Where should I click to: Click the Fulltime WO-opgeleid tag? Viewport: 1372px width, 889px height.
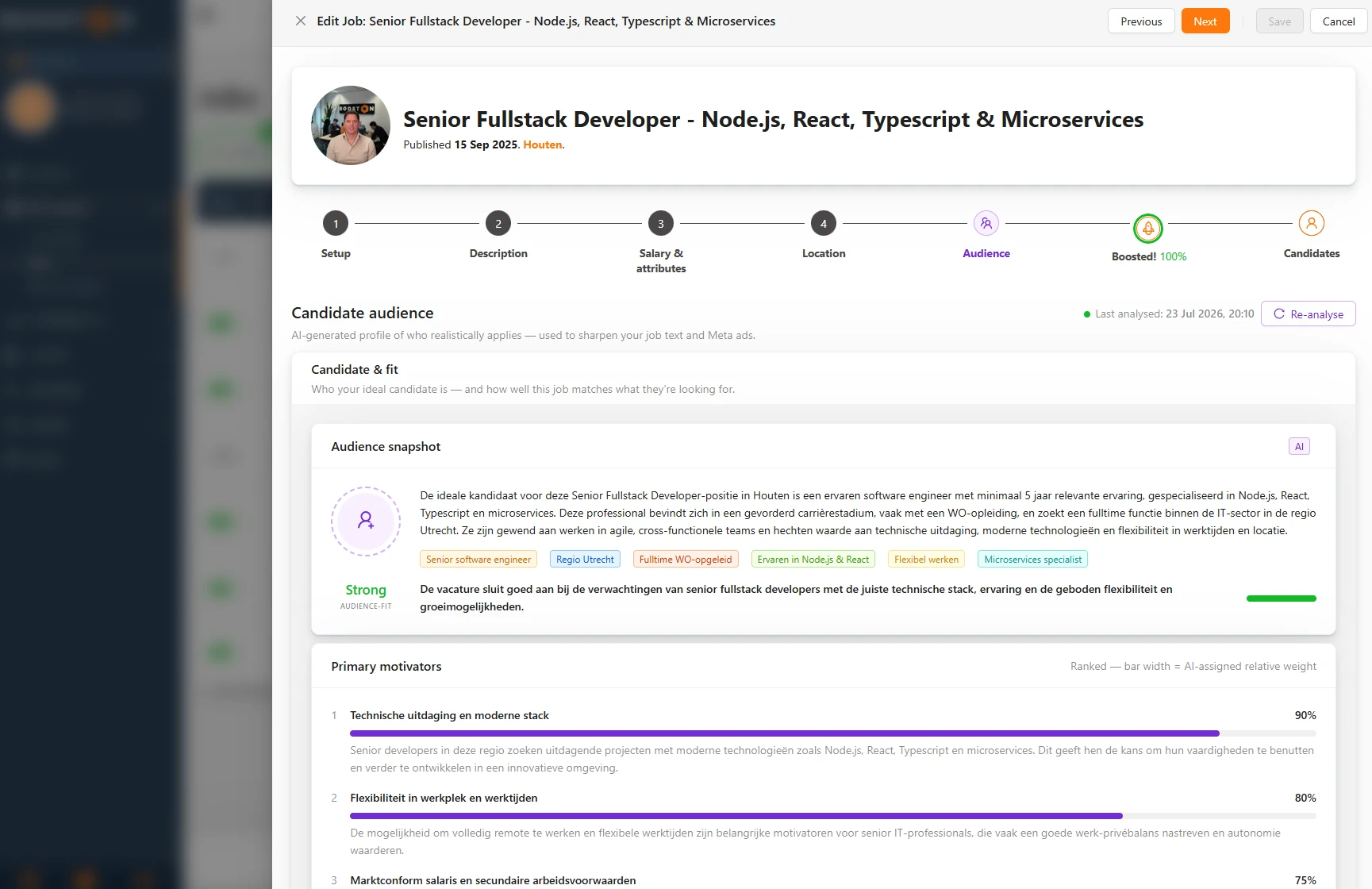pos(686,560)
